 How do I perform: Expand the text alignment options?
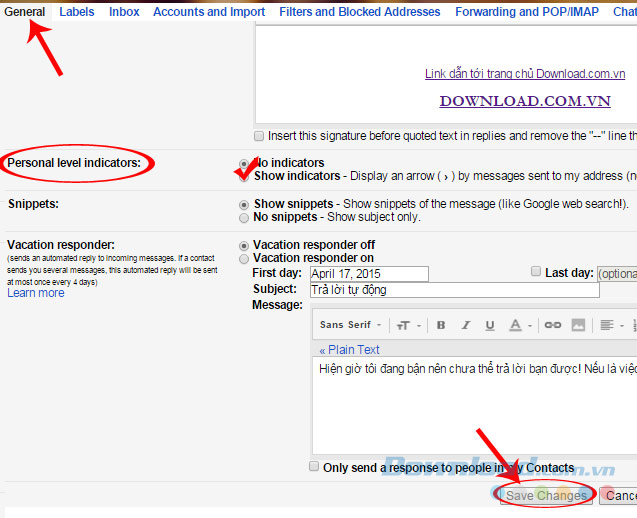pos(610,325)
